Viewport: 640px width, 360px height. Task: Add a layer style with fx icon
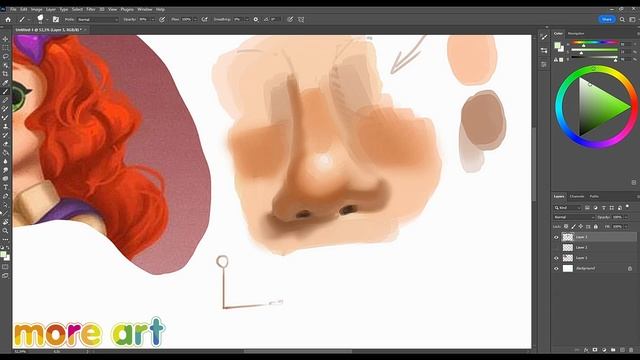pyautogui.click(x=586, y=350)
